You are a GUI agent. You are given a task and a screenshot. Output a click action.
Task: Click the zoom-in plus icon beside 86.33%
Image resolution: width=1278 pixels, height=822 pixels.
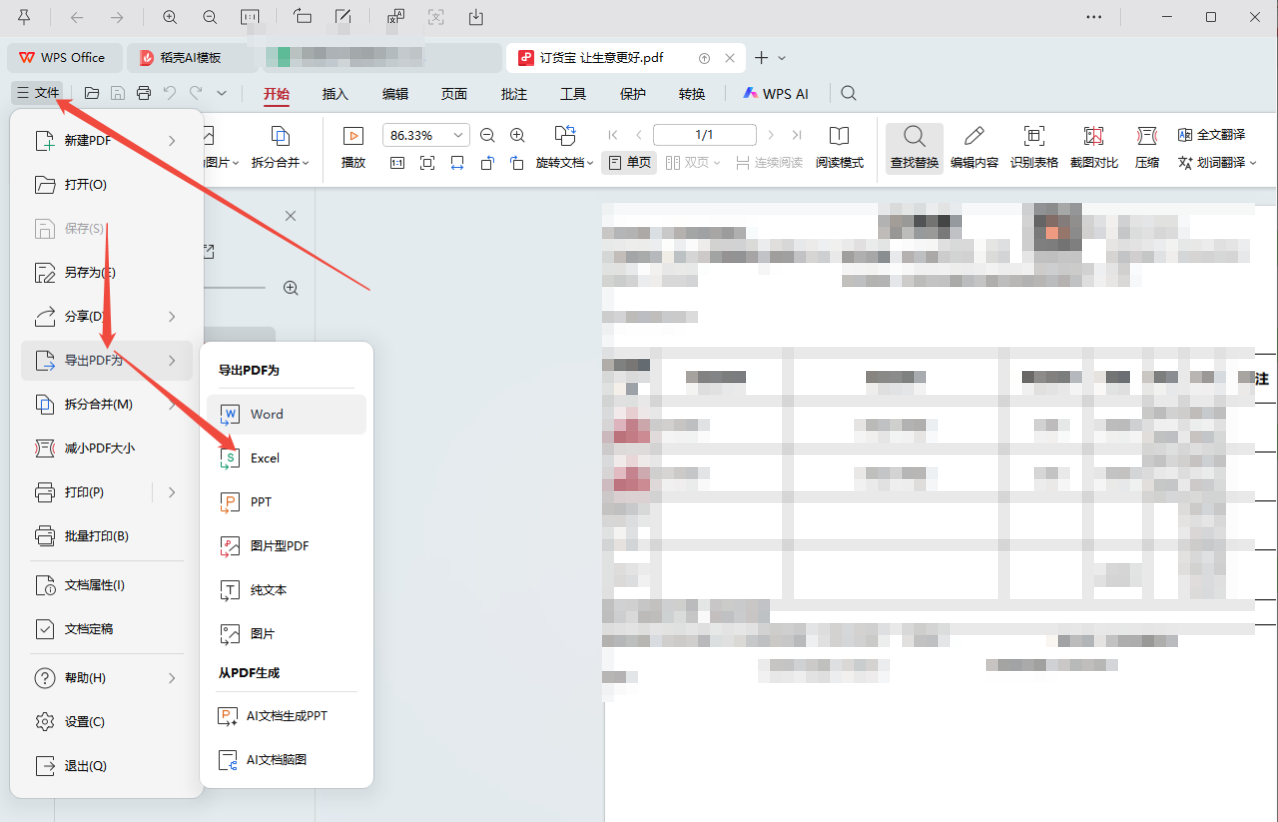click(517, 135)
